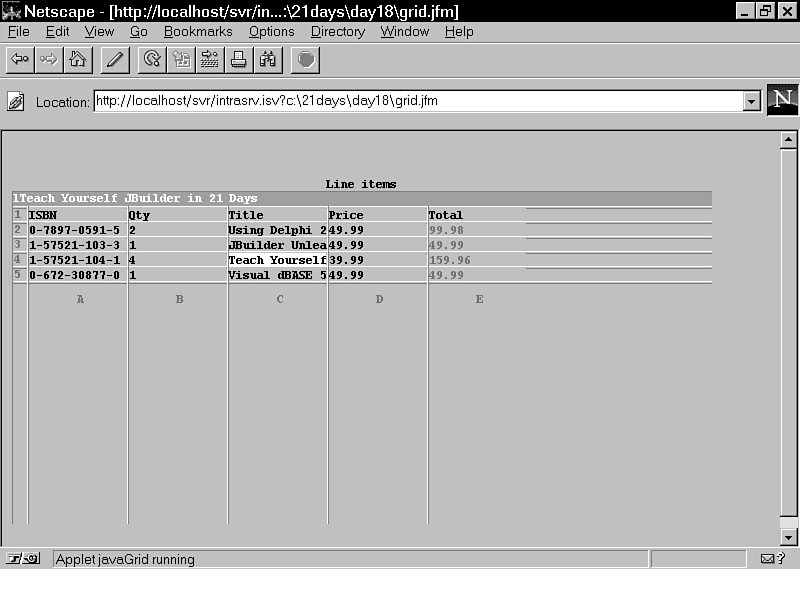Go to Home page icon
This screenshot has height=600, width=800.
(78, 60)
